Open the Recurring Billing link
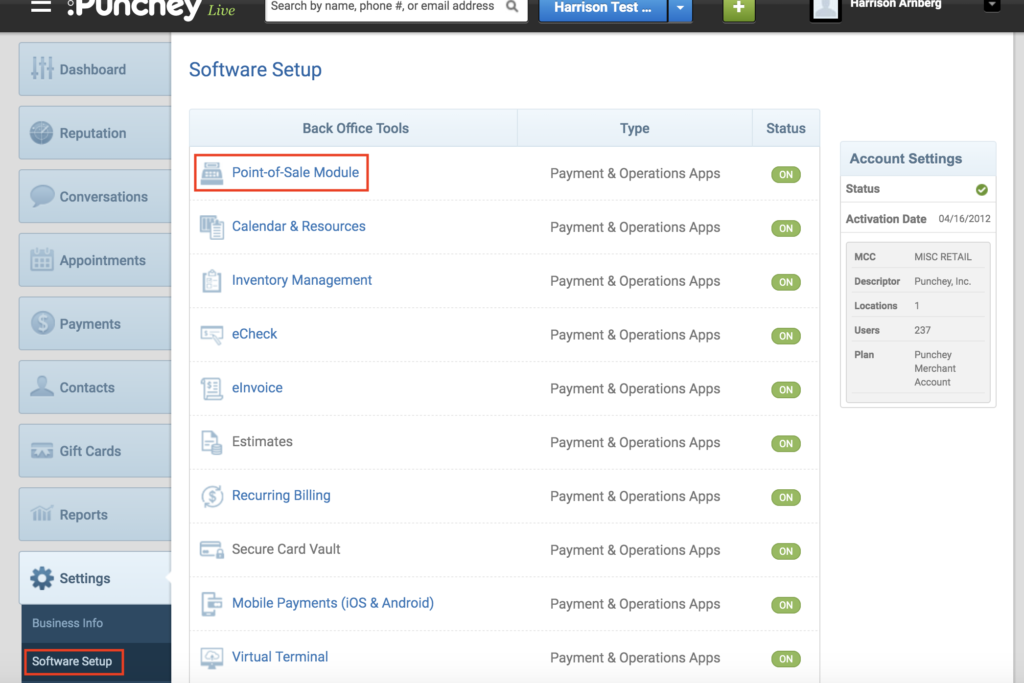 (281, 496)
